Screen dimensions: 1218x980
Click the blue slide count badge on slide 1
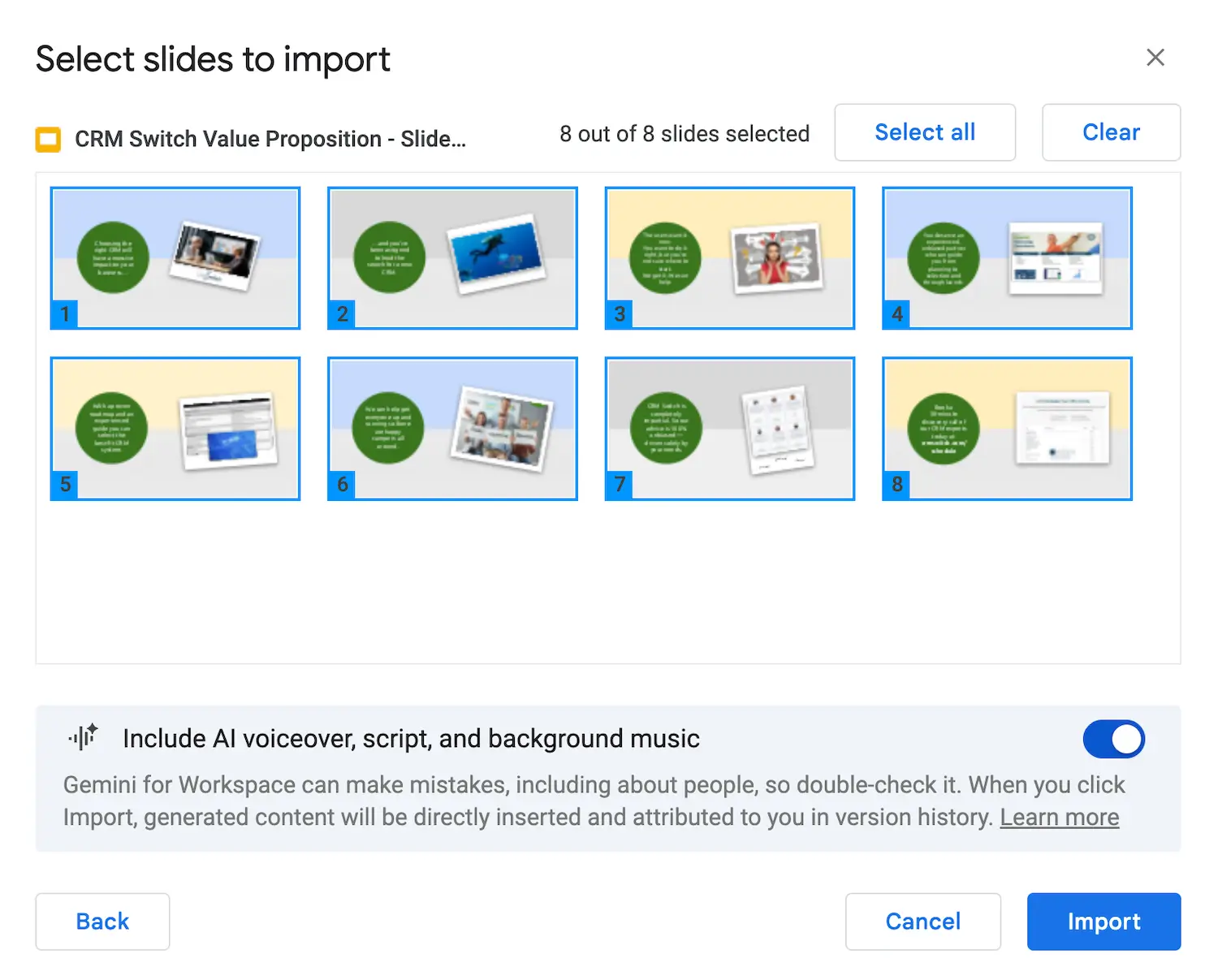[x=63, y=314]
